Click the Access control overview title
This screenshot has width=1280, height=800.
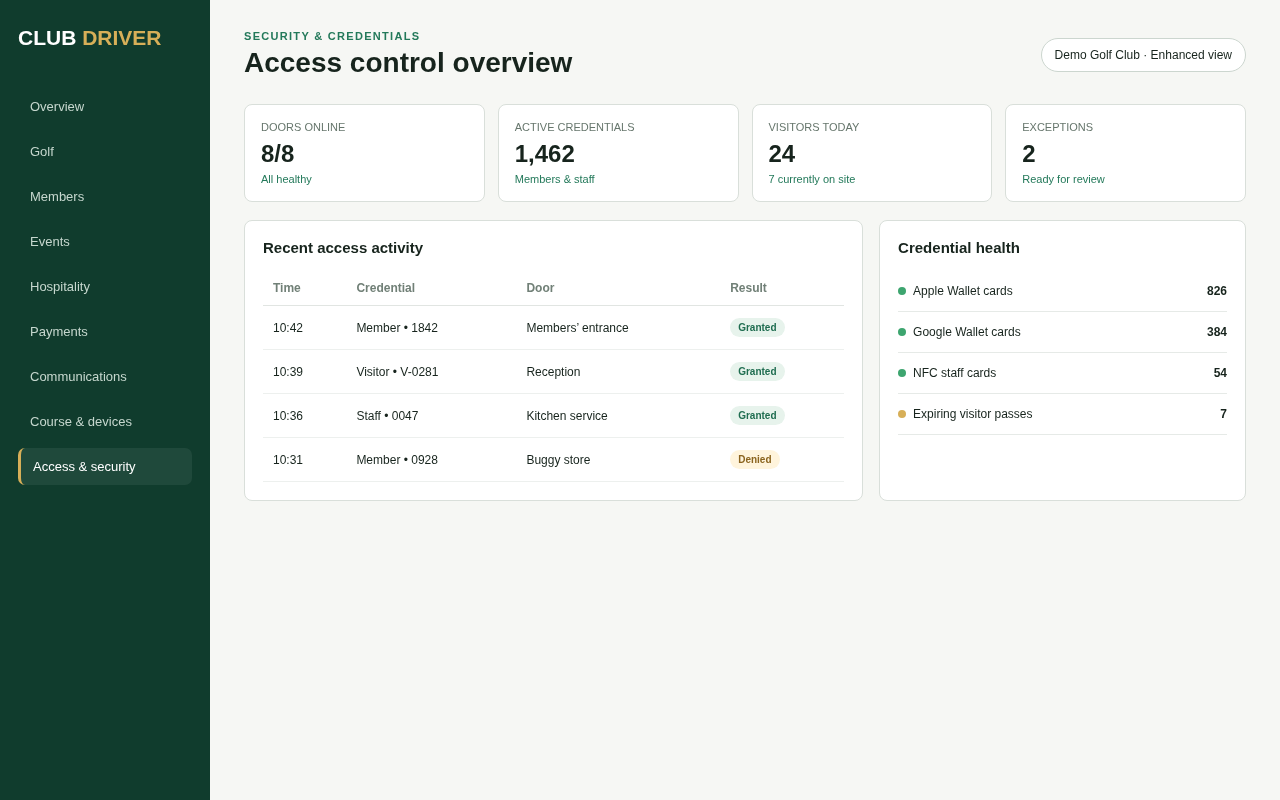click(x=408, y=63)
